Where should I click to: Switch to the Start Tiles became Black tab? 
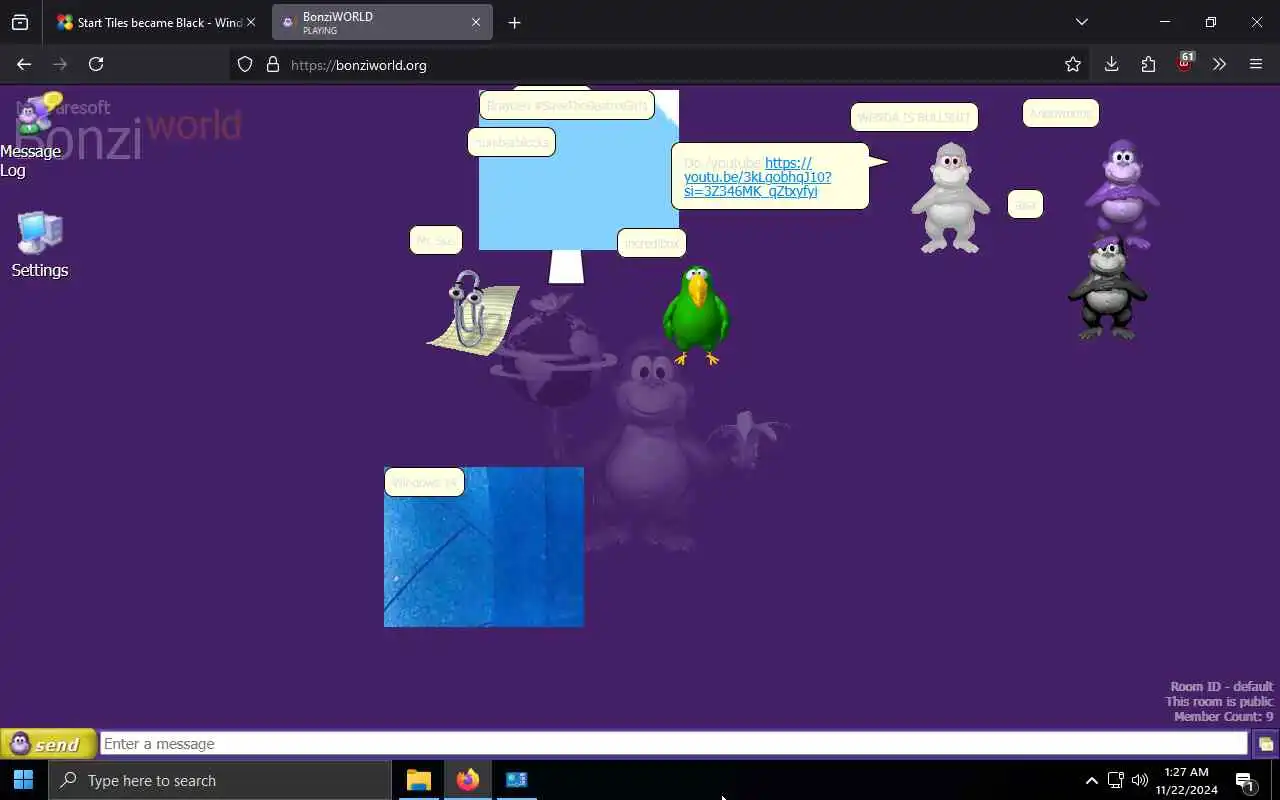[150, 22]
